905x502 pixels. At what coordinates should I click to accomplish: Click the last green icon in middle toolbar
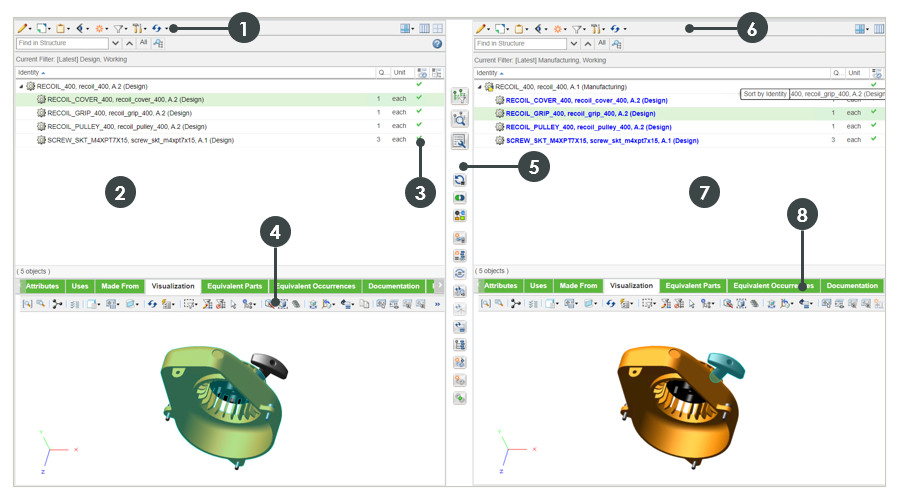pyautogui.click(x=459, y=398)
